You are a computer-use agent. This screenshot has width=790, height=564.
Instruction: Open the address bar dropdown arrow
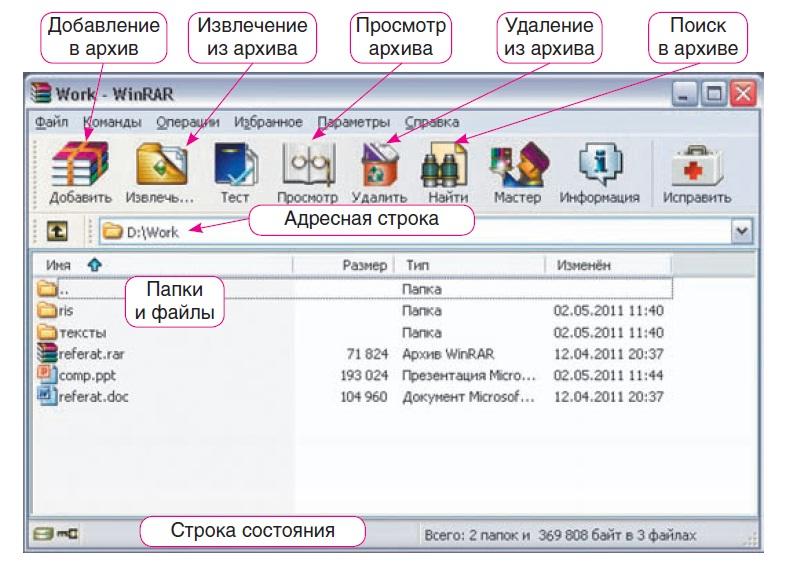click(742, 231)
